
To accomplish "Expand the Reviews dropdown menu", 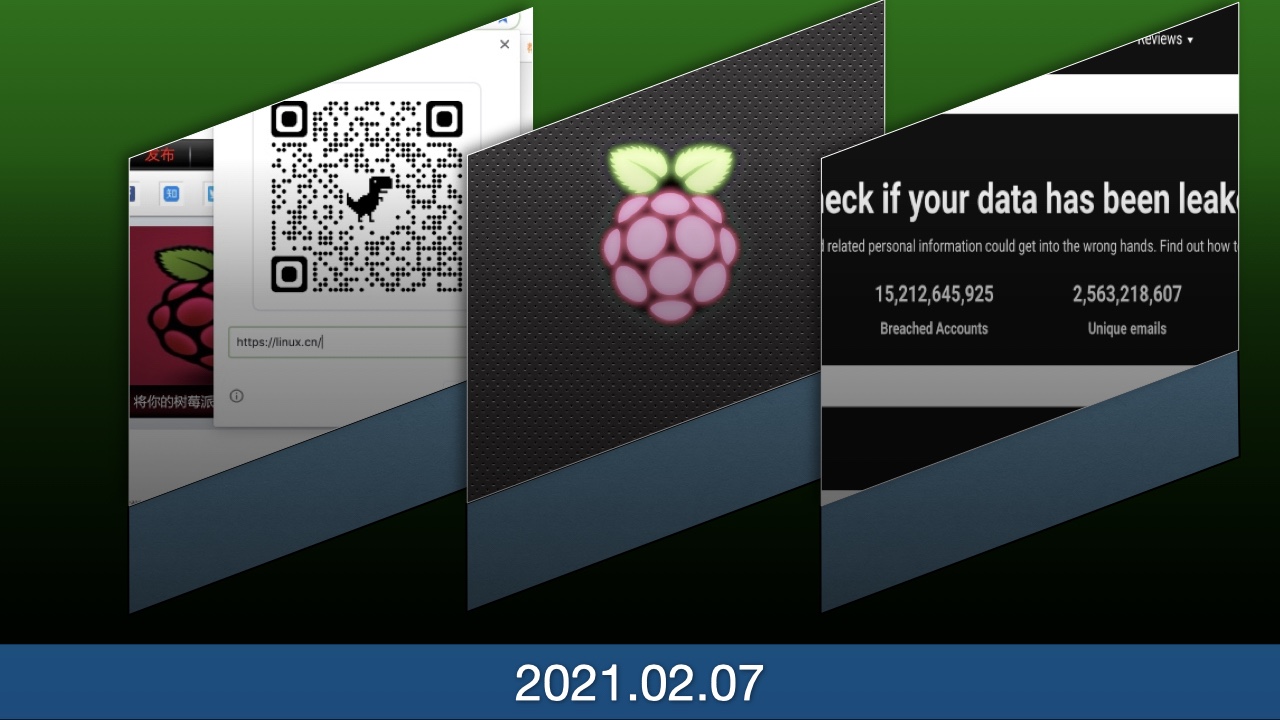I will coord(1164,39).
